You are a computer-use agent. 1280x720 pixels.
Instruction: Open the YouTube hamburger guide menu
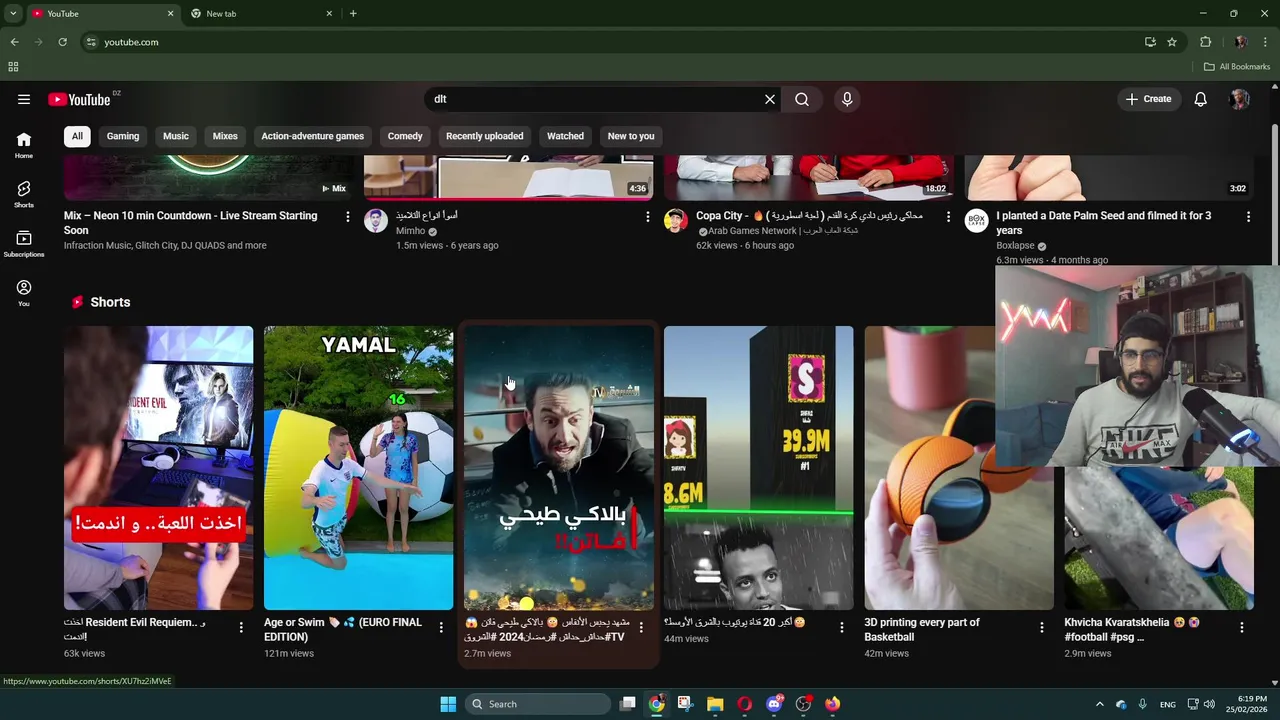24,99
